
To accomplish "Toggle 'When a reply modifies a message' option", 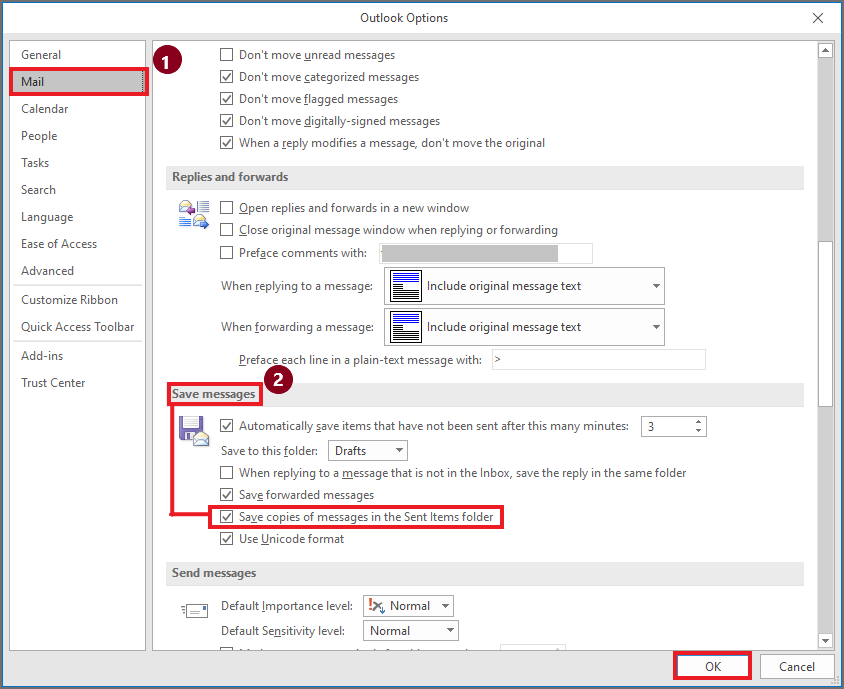I will point(227,143).
